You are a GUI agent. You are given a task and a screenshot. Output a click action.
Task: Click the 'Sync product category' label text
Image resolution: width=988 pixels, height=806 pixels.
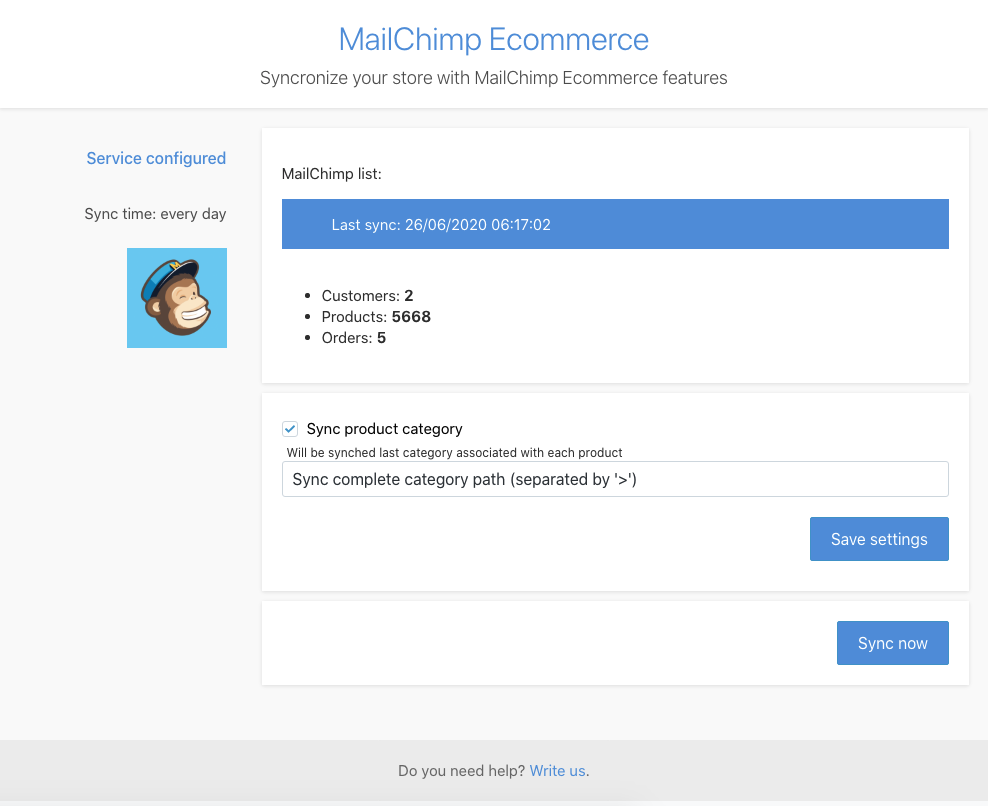tap(384, 429)
